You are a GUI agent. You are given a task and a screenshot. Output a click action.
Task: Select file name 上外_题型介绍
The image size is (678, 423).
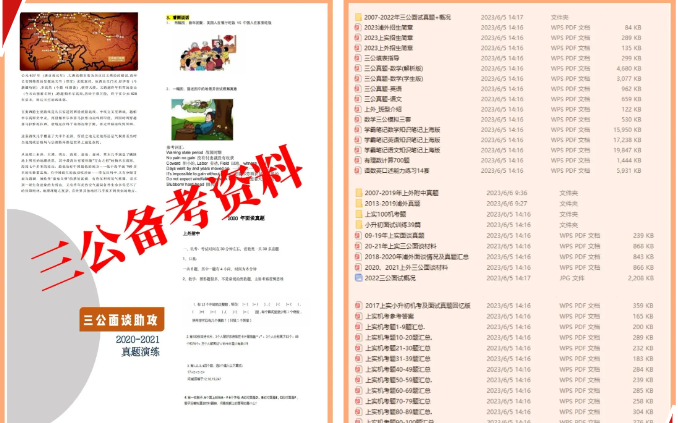(x=383, y=109)
